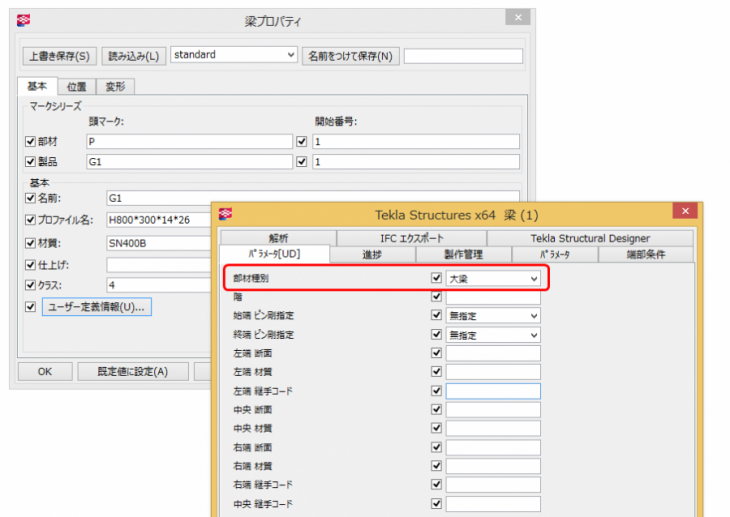The width and height of the screenshot is (730, 517).
Task: Toggle the 部材種別 checkbox
Action: (436, 278)
